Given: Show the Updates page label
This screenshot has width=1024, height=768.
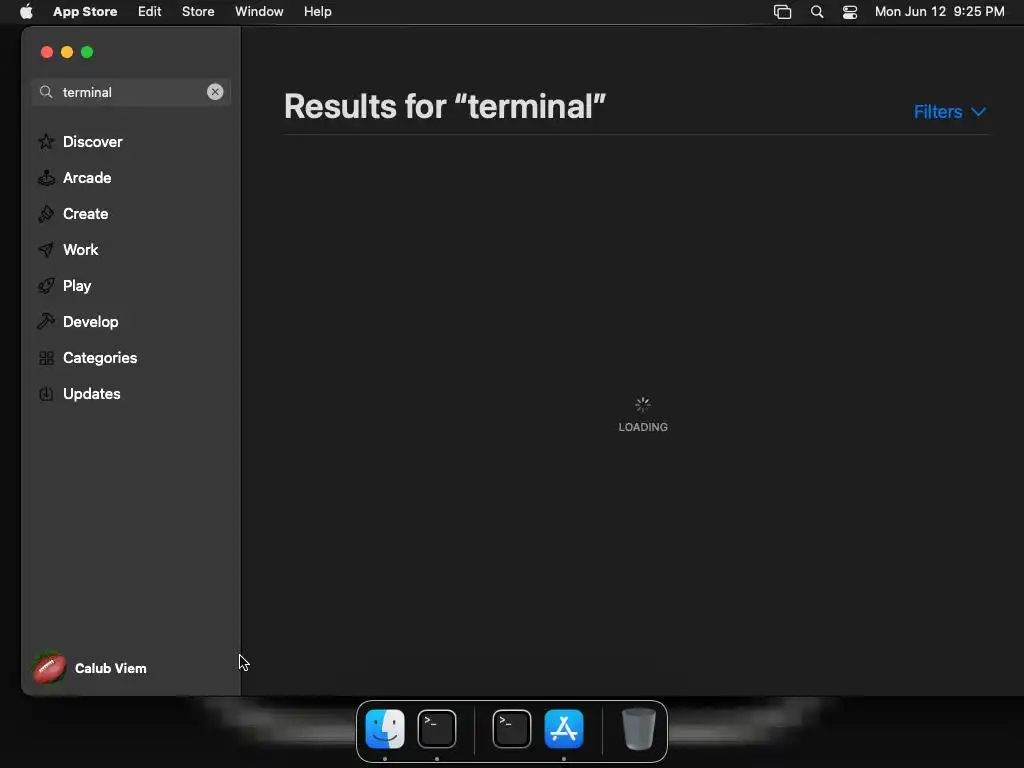Looking at the screenshot, I should [x=91, y=394].
